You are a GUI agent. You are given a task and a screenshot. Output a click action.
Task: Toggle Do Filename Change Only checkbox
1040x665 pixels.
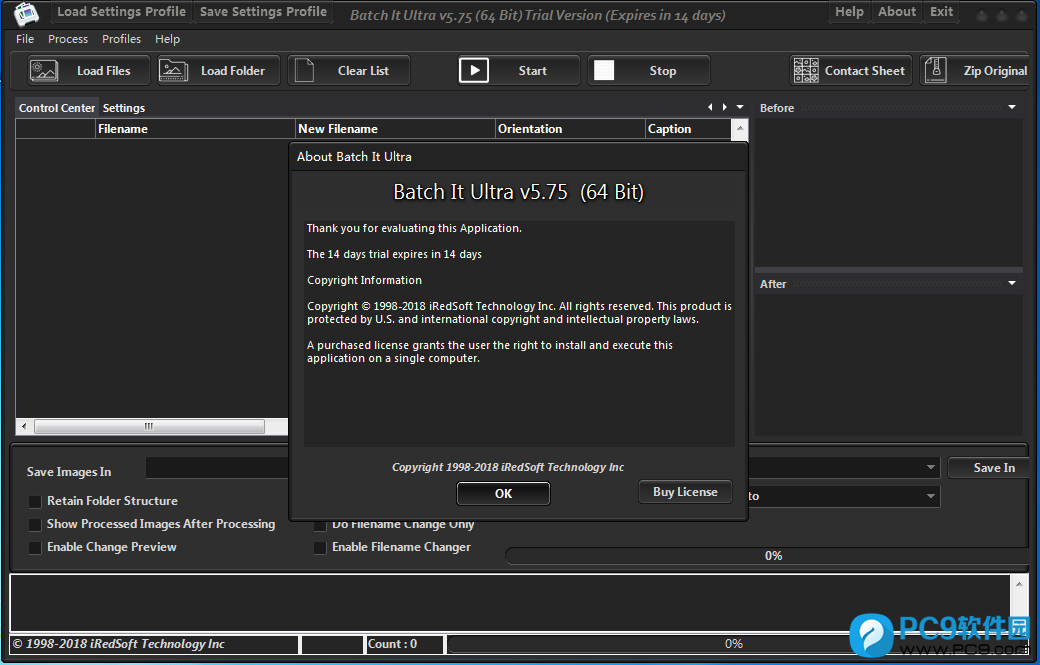tap(320, 526)
